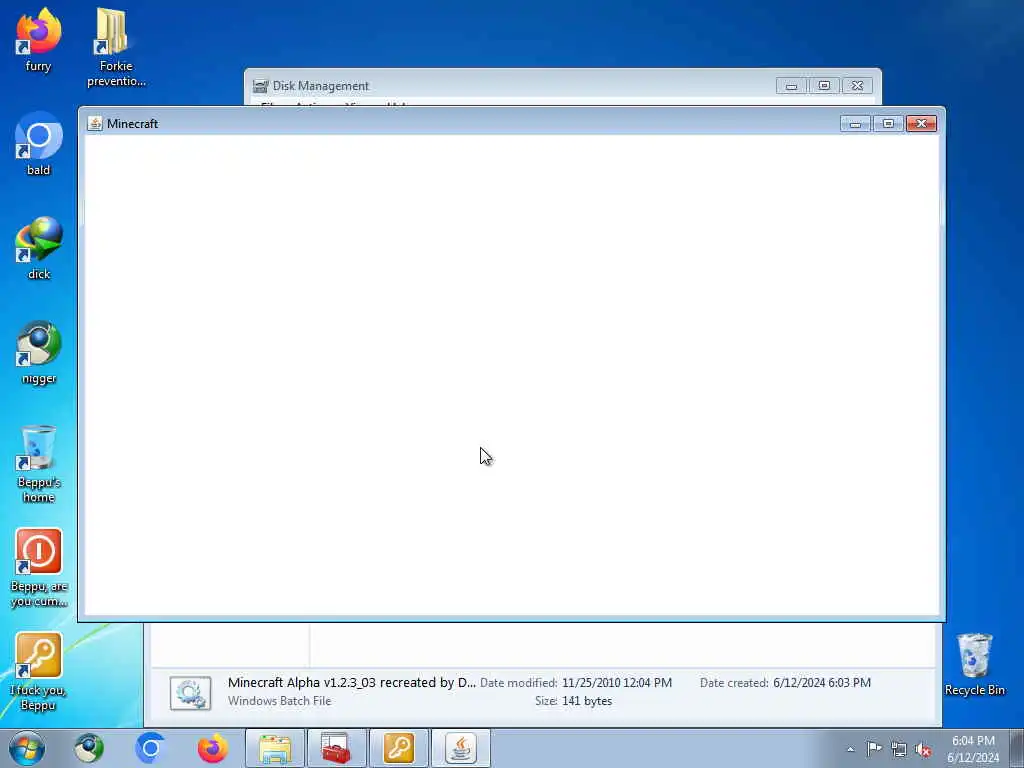Screen dimensions: 1024x768
Task: Click the Java Minecraft taskbar button
Action: [x=460, y=748]
